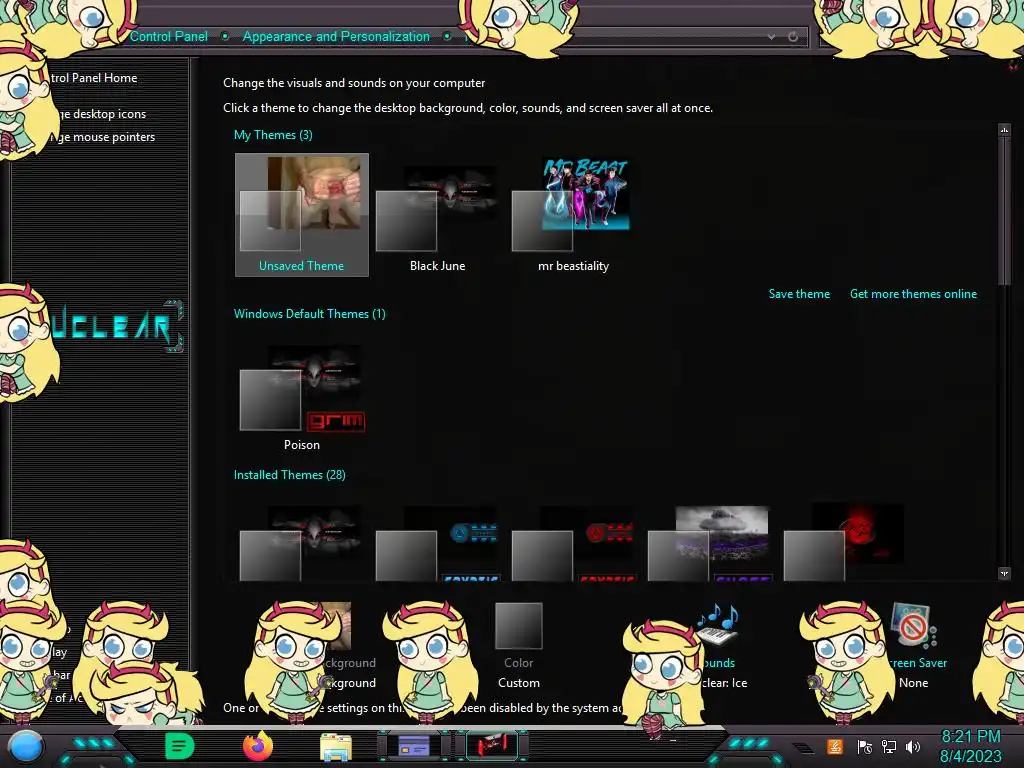Click the orange Java tray icon

pos(835,746)
